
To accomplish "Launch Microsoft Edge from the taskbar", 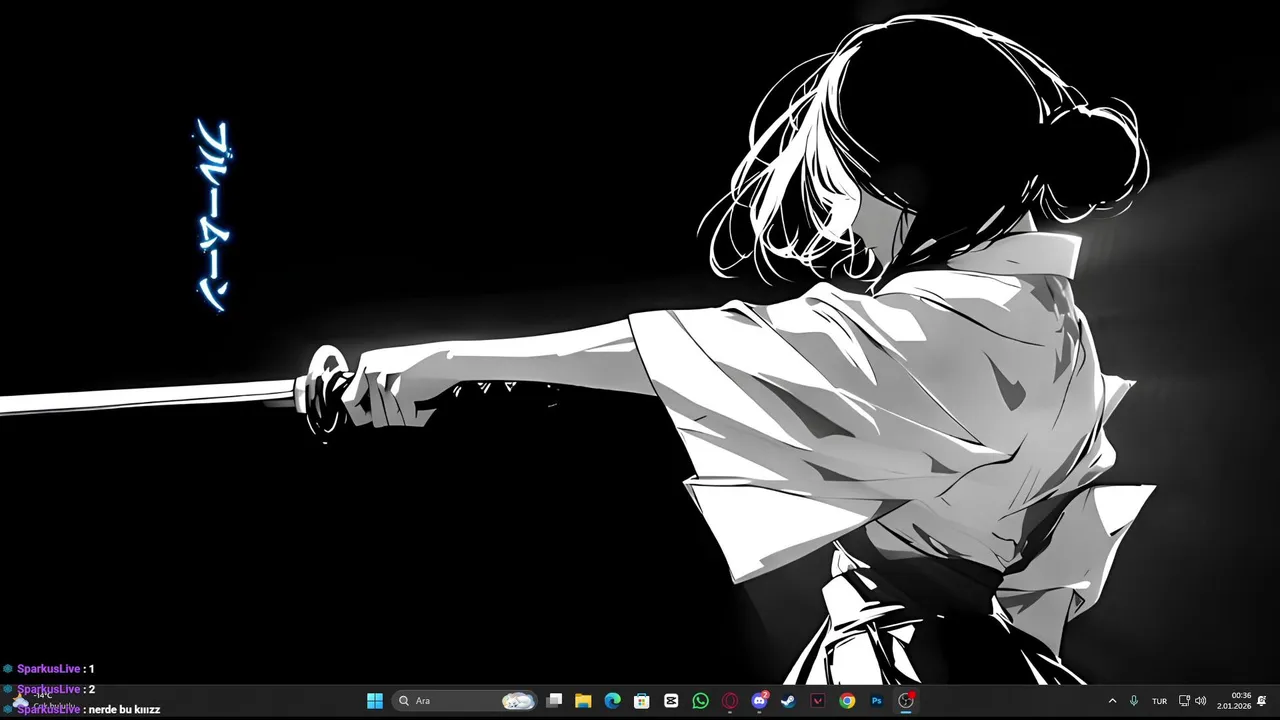I will pyautogui.click(x=612, y=701).
